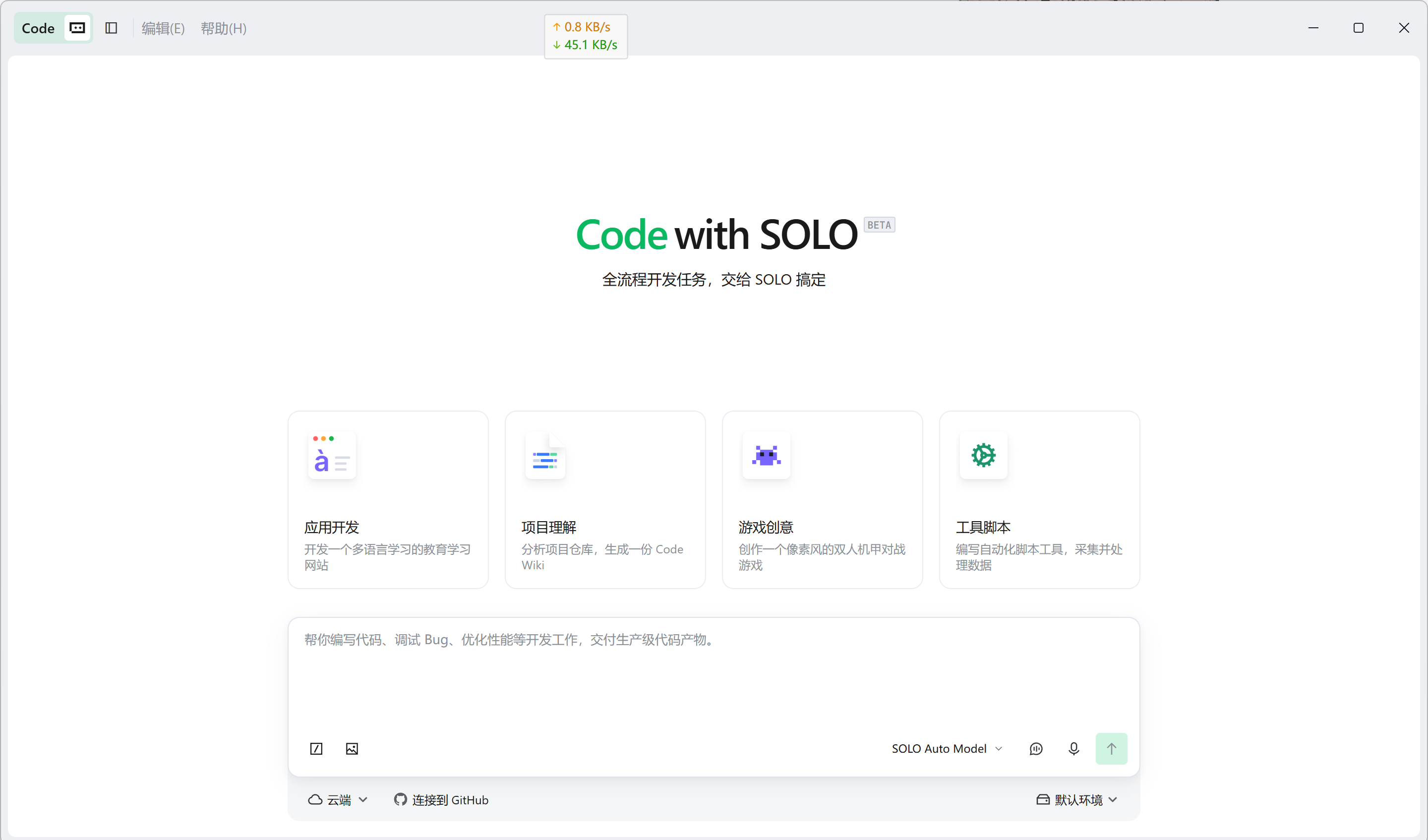Click the 游戏创意 pixel invader icon
This screenshot has height=840, width=1428.
pyautogui.click(x=766, y=455)
